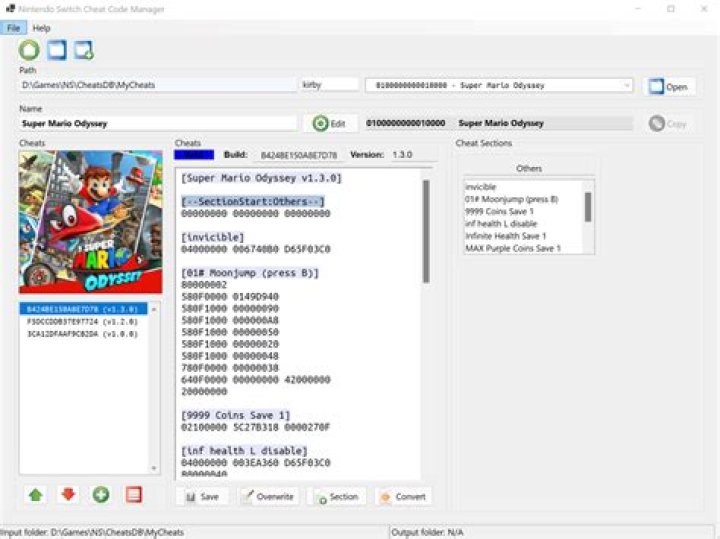Click the blue color swatch beside Build
Viewport: 720px width, 539px height.
(194, 155)
